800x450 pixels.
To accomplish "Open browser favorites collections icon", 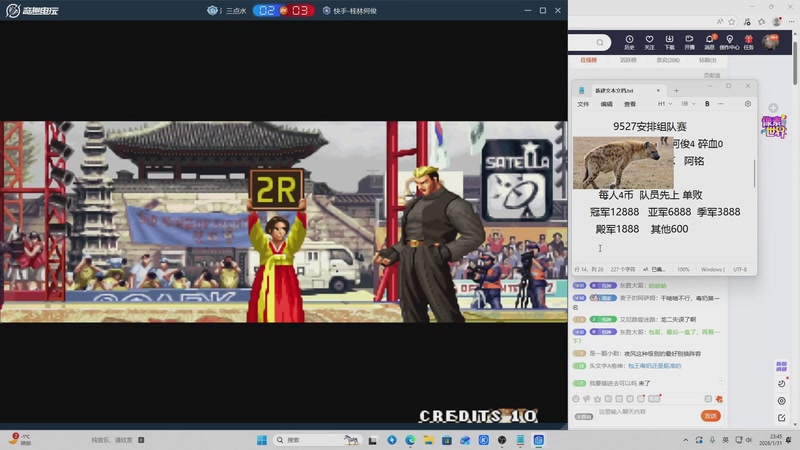I will click(x=762, y=21).
